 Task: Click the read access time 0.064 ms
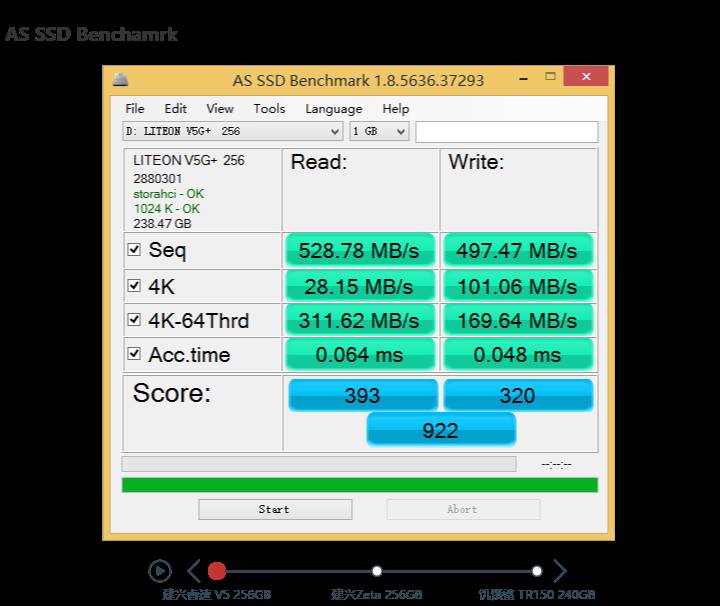pos(360,354)
